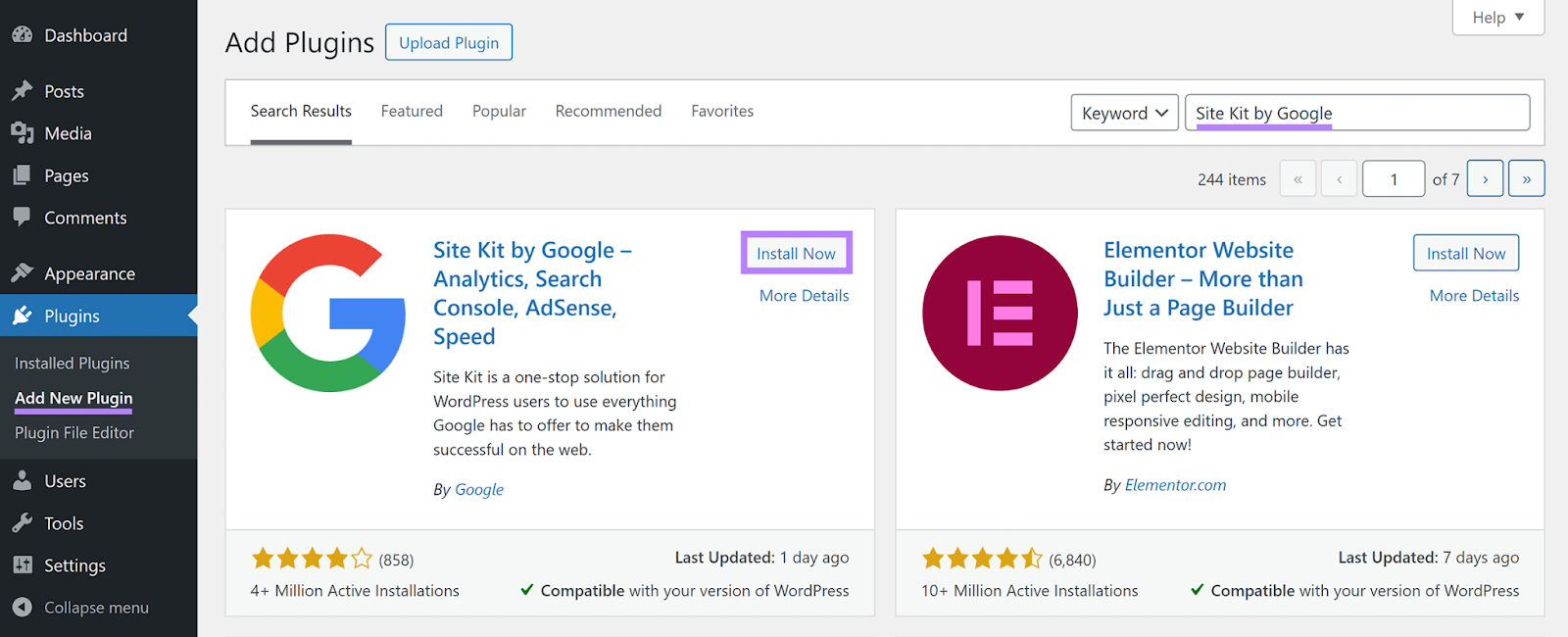Screen dimensions: 1568x637
Task: Switch to the Favorites tab
Action: (x=722, y=111)
